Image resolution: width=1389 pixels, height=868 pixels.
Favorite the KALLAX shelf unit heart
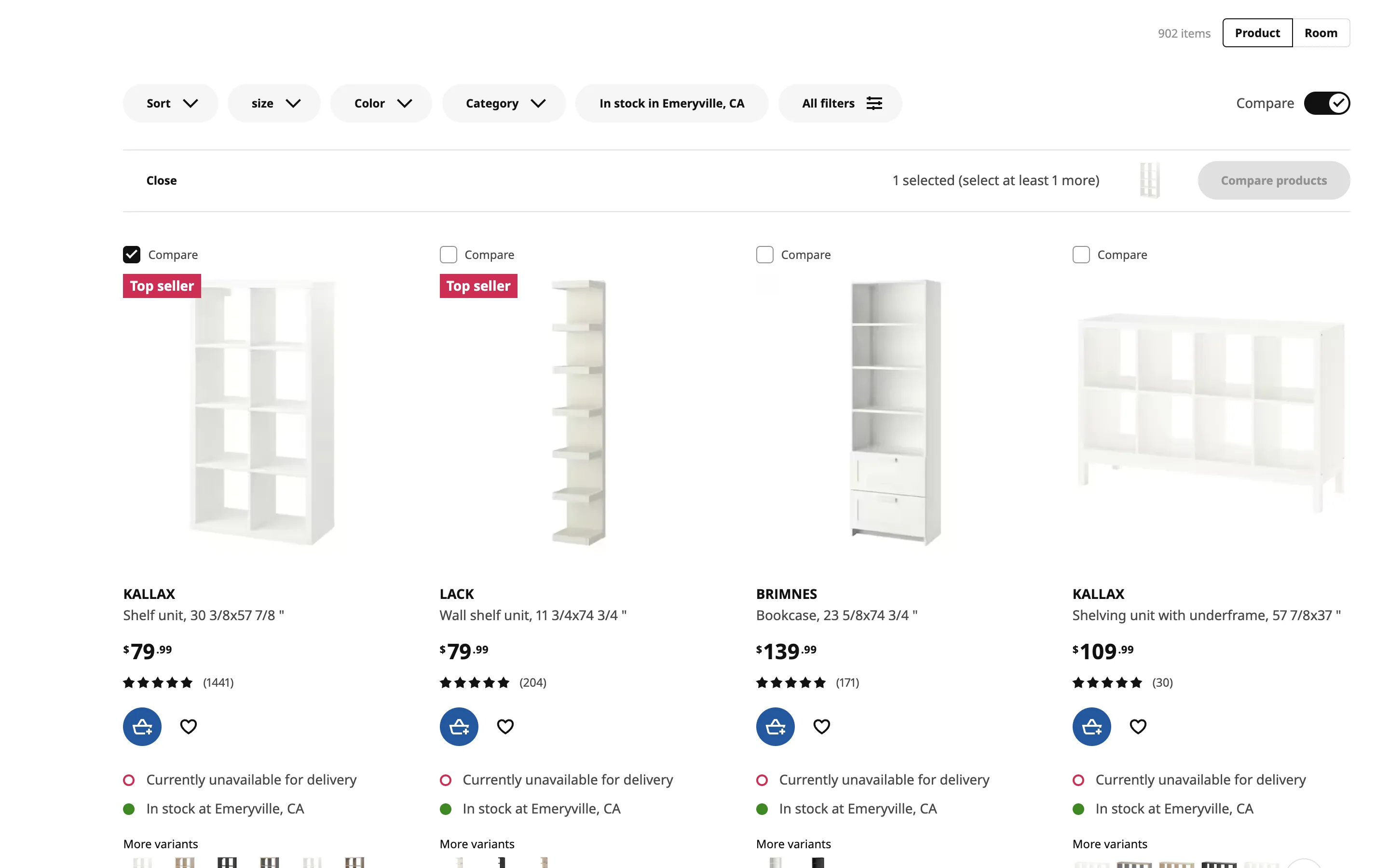pos(188,726)
